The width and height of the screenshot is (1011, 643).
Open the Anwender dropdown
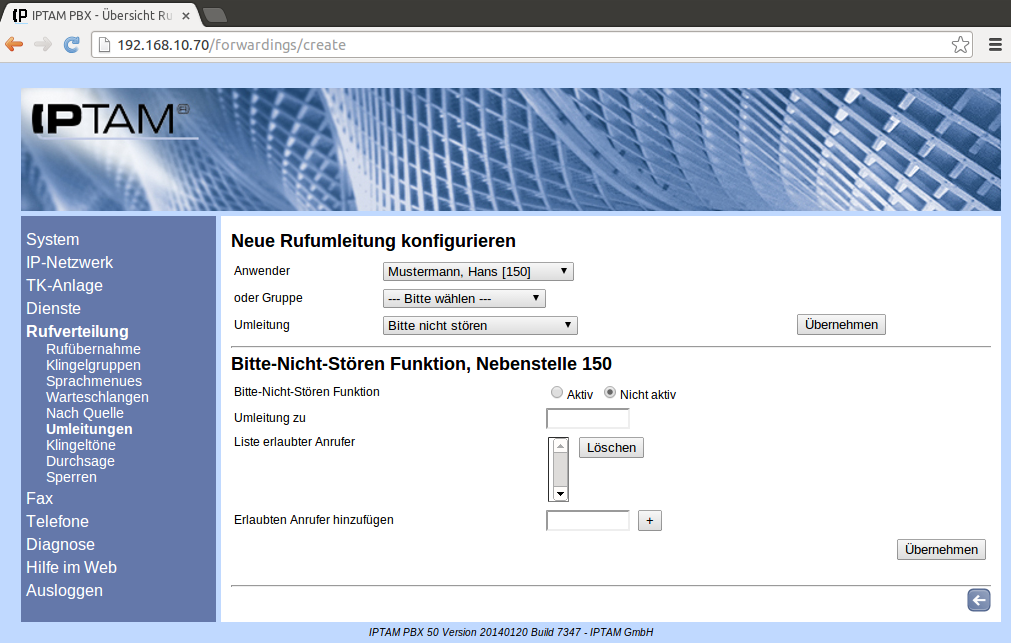coord(478,271)
